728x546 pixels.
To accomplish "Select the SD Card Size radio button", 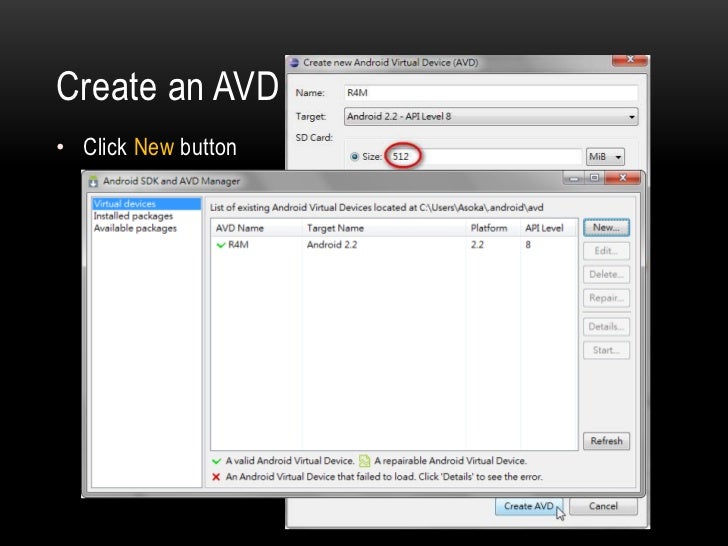I will click(354, 156).
